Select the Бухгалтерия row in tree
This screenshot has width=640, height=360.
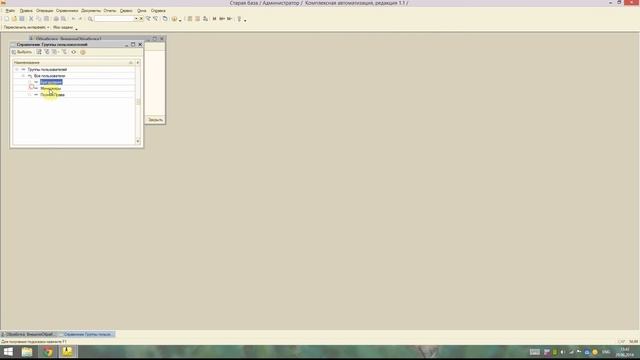pyautogui.click(x=51, y=82)
